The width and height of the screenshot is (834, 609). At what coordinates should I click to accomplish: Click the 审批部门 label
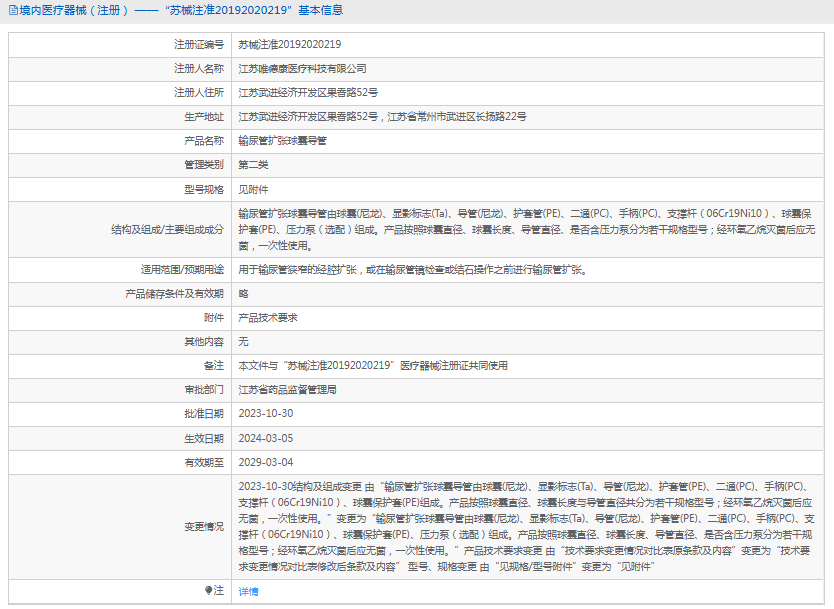point(204,390)
